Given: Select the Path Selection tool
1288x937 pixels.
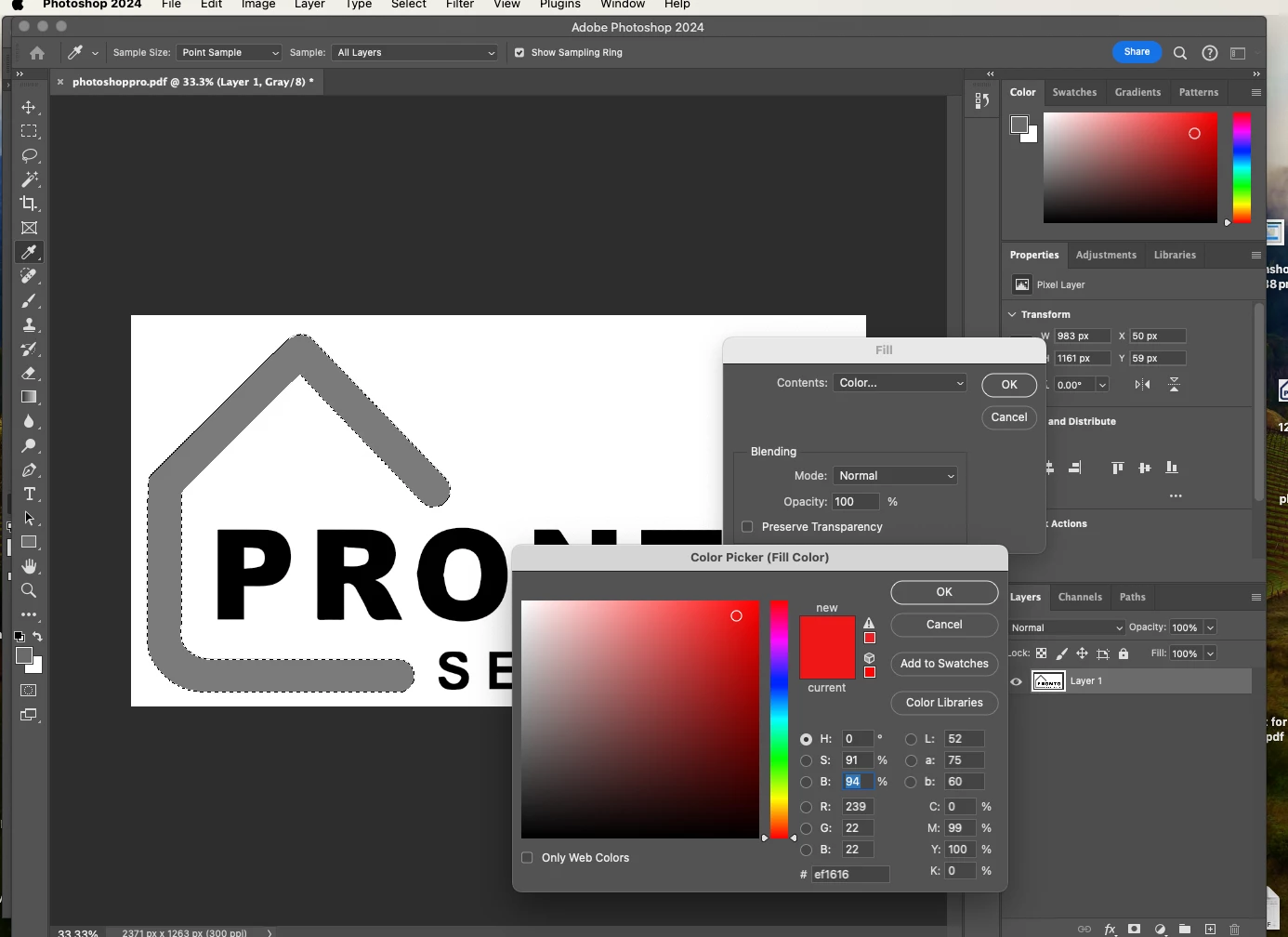Looking at the screenshot, I should coord(29,518).
